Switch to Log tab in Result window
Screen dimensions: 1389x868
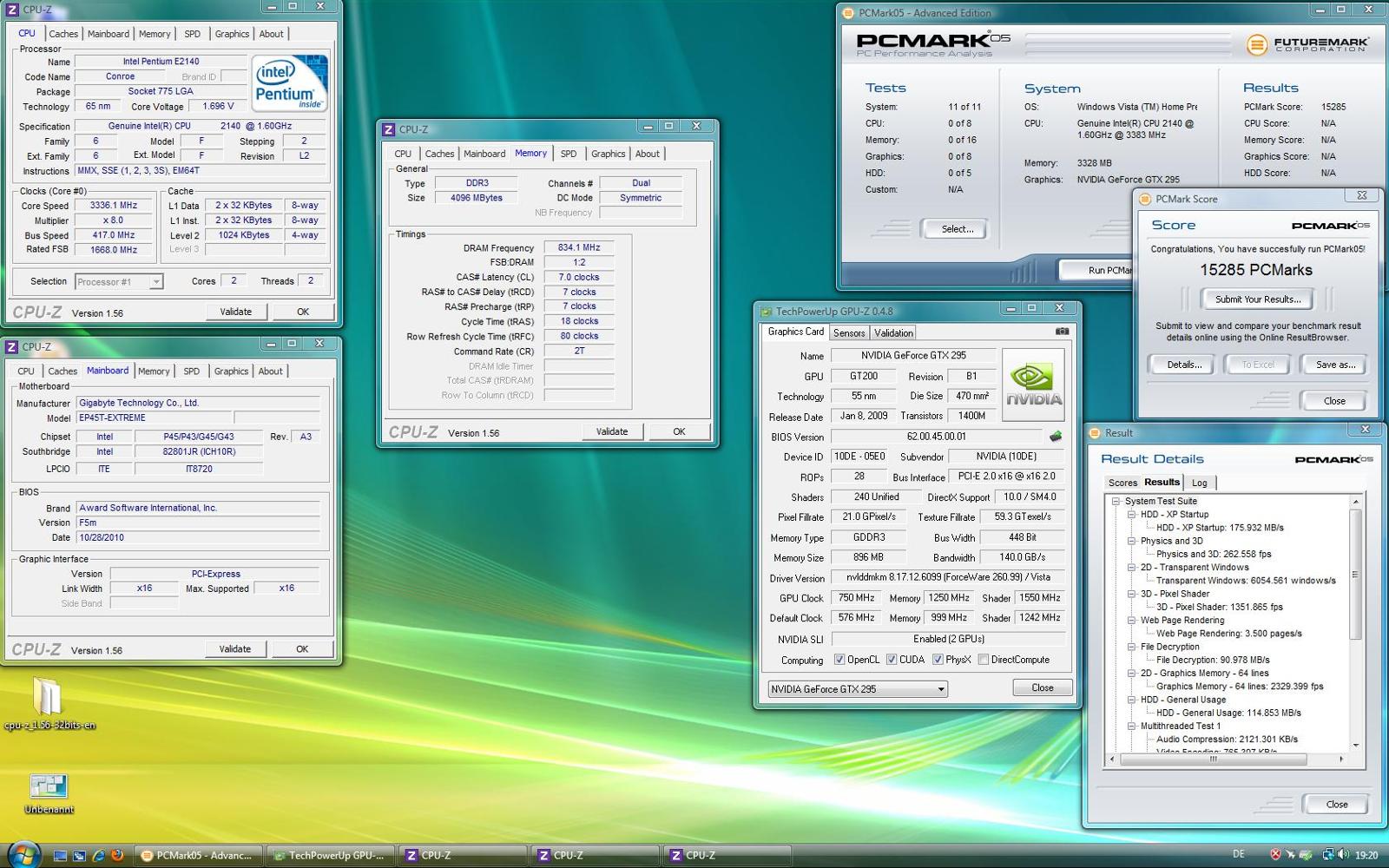click(x=1199, y=483)
